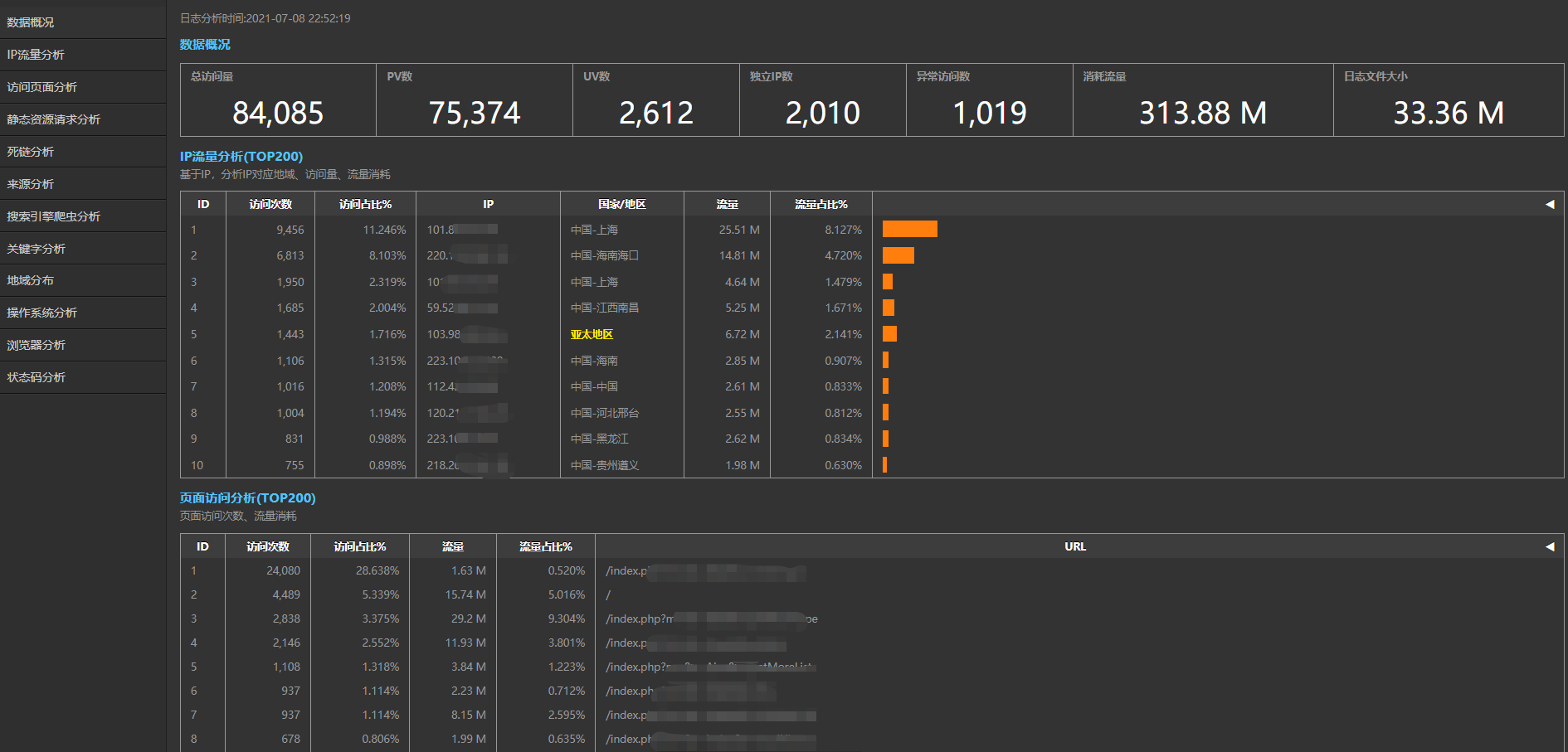Screen dimensions: 1568x752
Task: Click the URL column header
Action: click(x=1075, y=546)
